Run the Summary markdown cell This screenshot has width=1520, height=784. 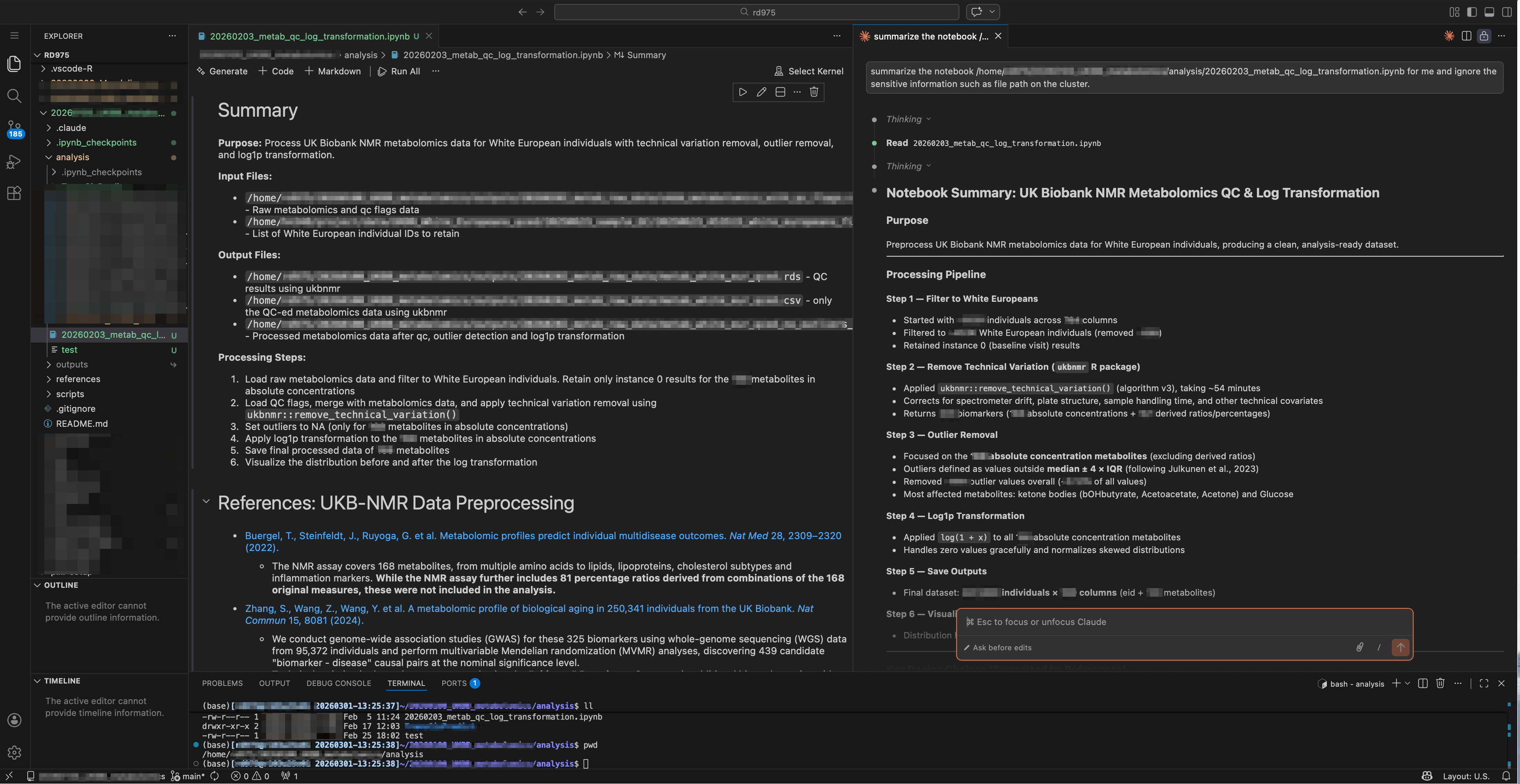(x=742, y=92)
